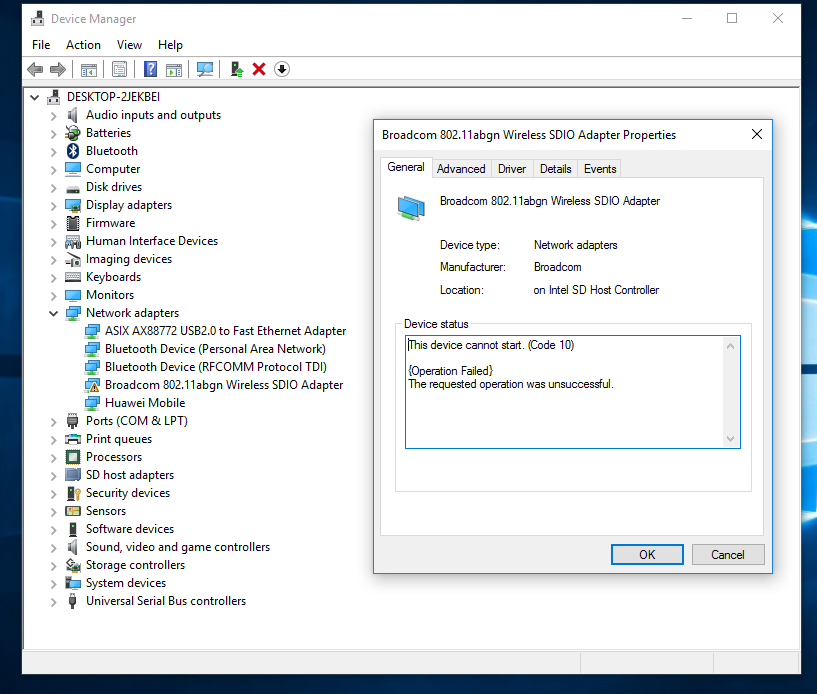This screenshot has width=817, height=694.
Task: Click scroll down arrow in Device status
Action: click(x=730, y=438)
